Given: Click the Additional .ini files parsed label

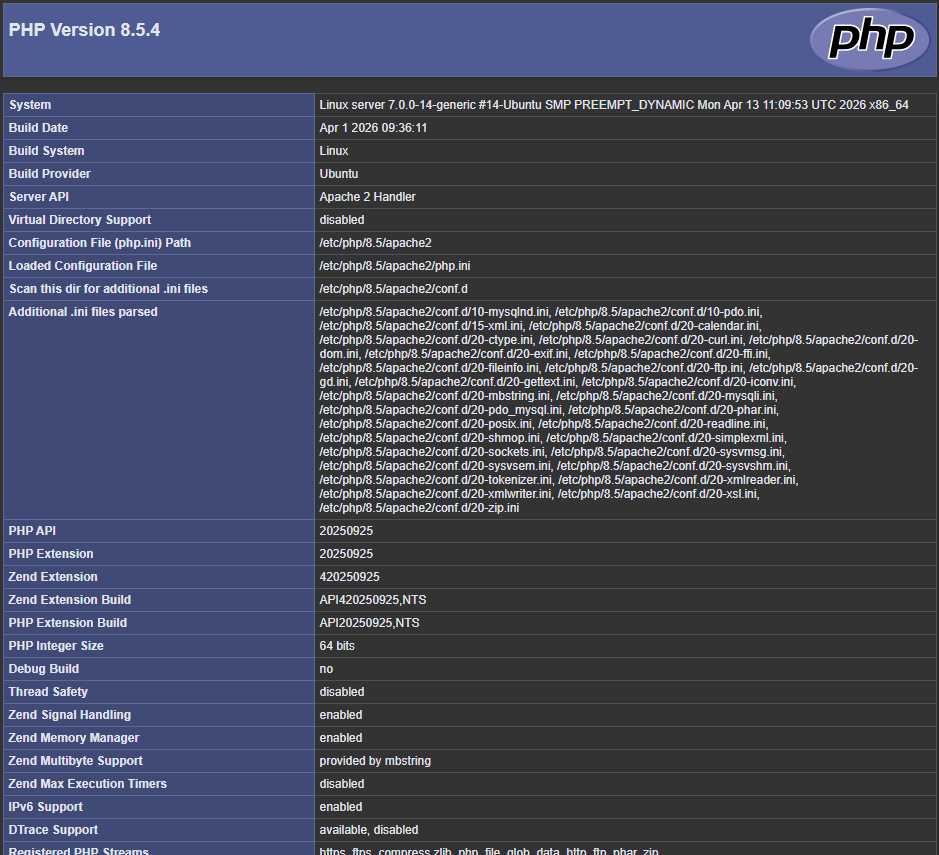Looking at the screenshot, I should coord(83,312).
